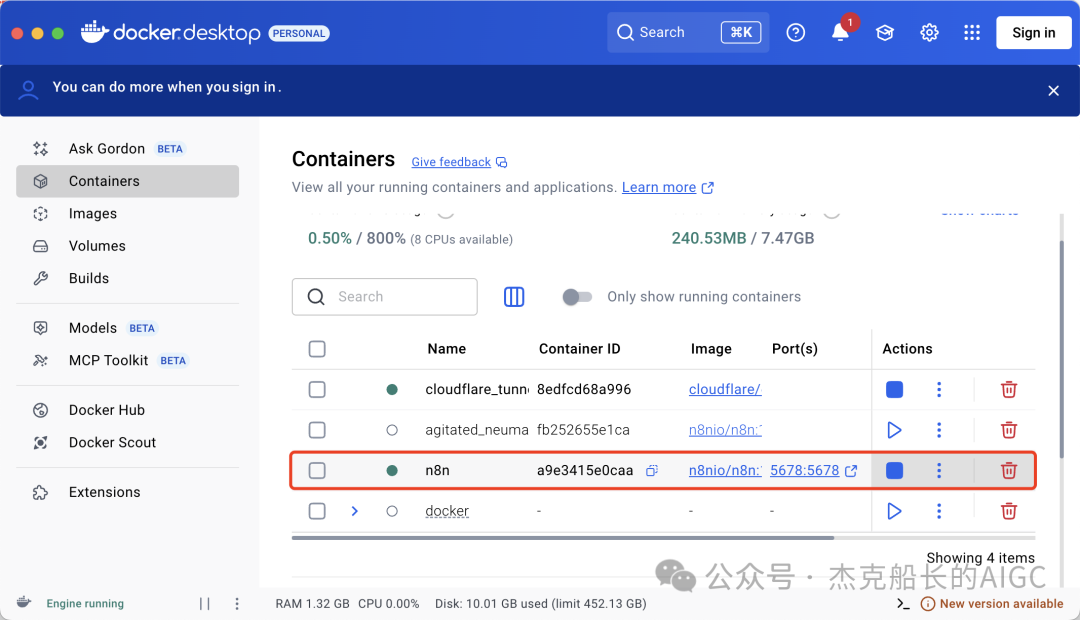This screenshot has height=620, width=1080.
Task: Dismiss the sign-in banner
Action: [x=1053, y=90]
